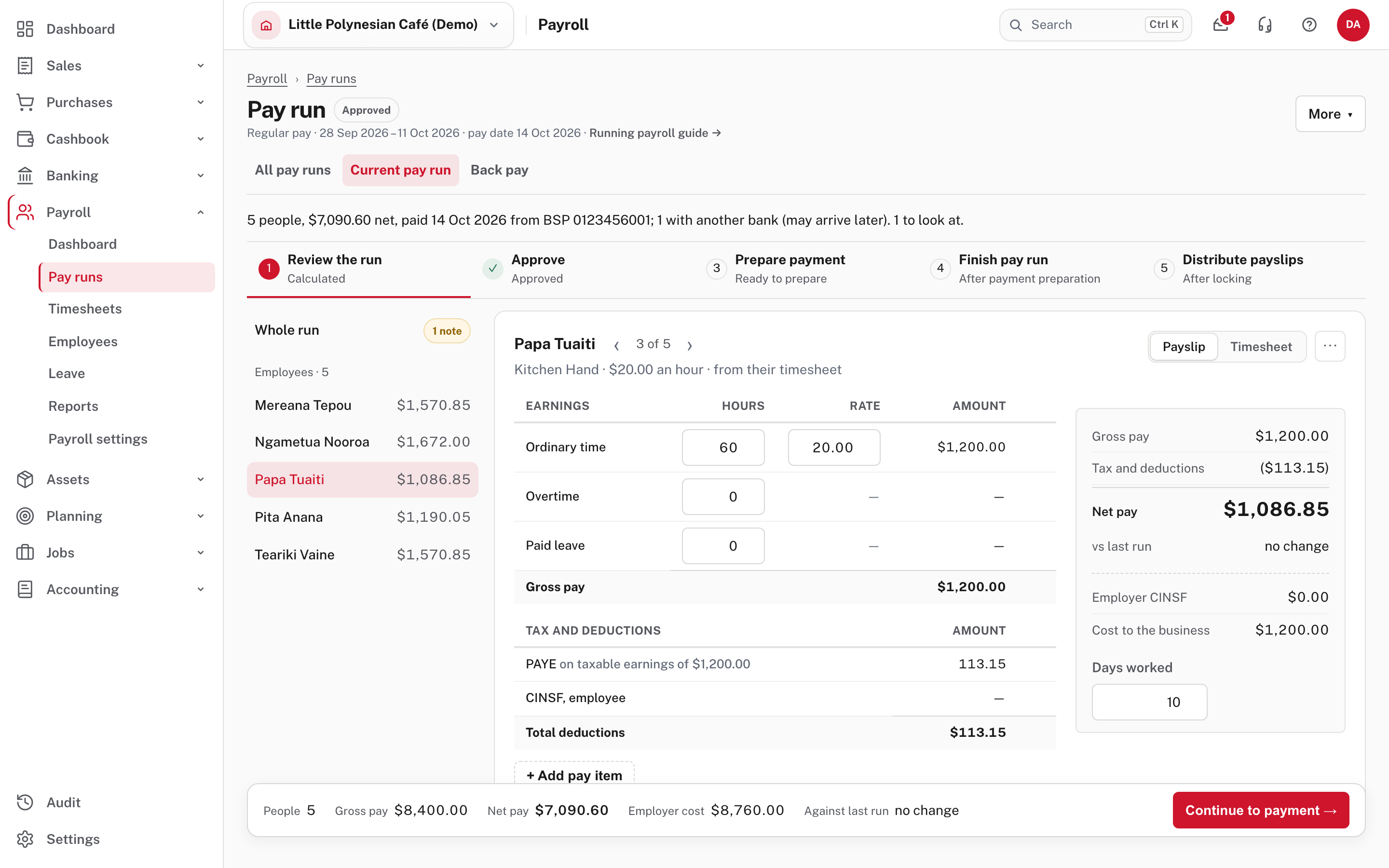The width and height of the screenshot is (1389, 868).
Task: Expand the Sales sidebar section
Action: click(x=200, y=66)
